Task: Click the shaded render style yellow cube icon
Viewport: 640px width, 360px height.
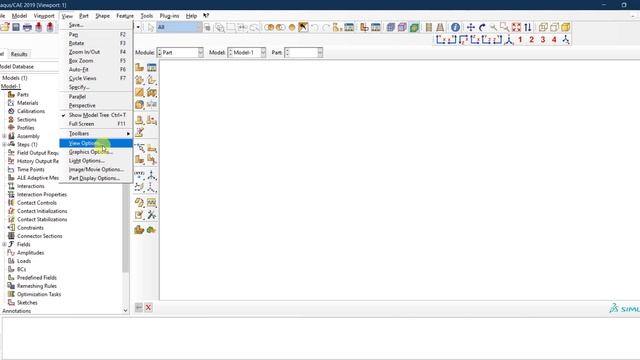Action: click(566, 27)
